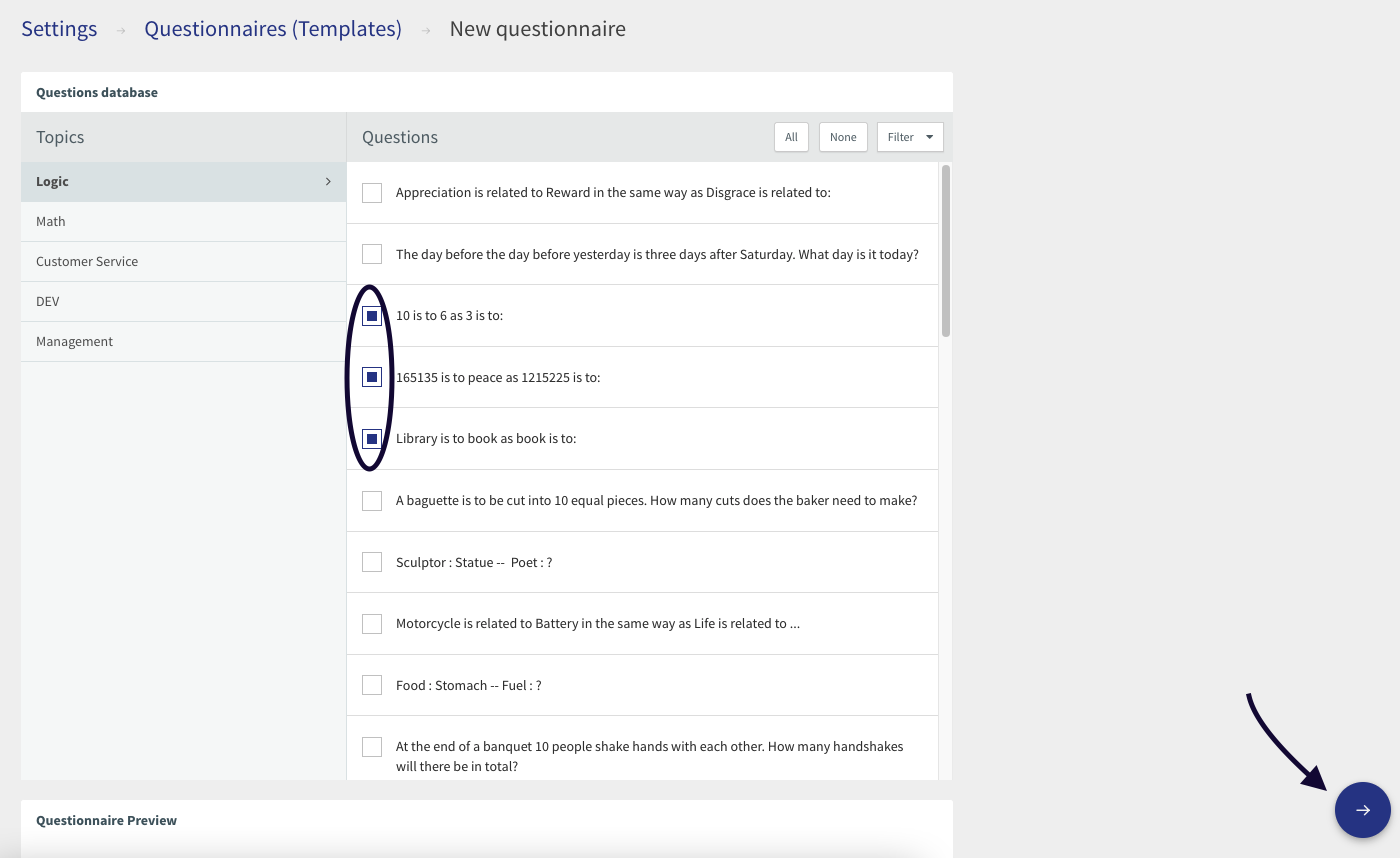Click the Motorcycle Battery Life question text
The image size is (1400, 858).
[598, 624]
